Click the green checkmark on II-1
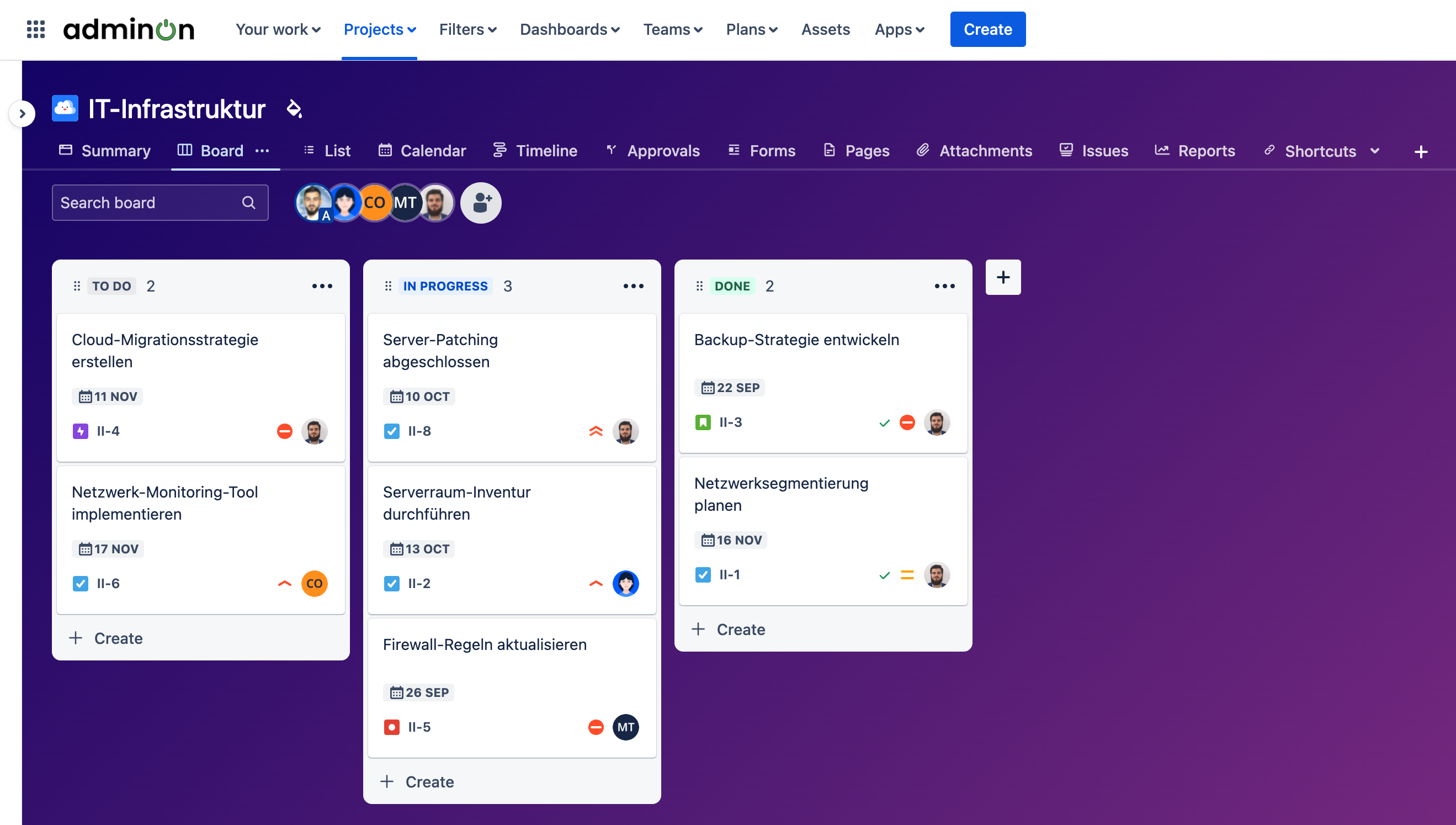The image size is (1456, 825). click(884, 574)
